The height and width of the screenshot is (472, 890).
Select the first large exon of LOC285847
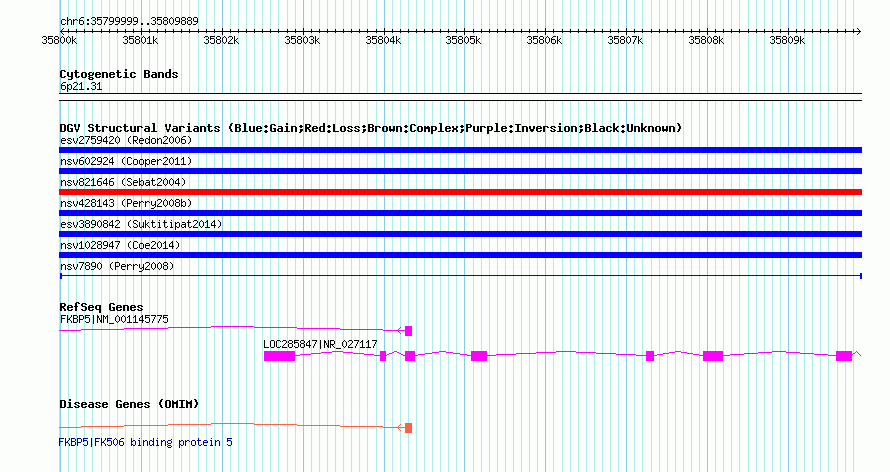click(x=279, y=356)
